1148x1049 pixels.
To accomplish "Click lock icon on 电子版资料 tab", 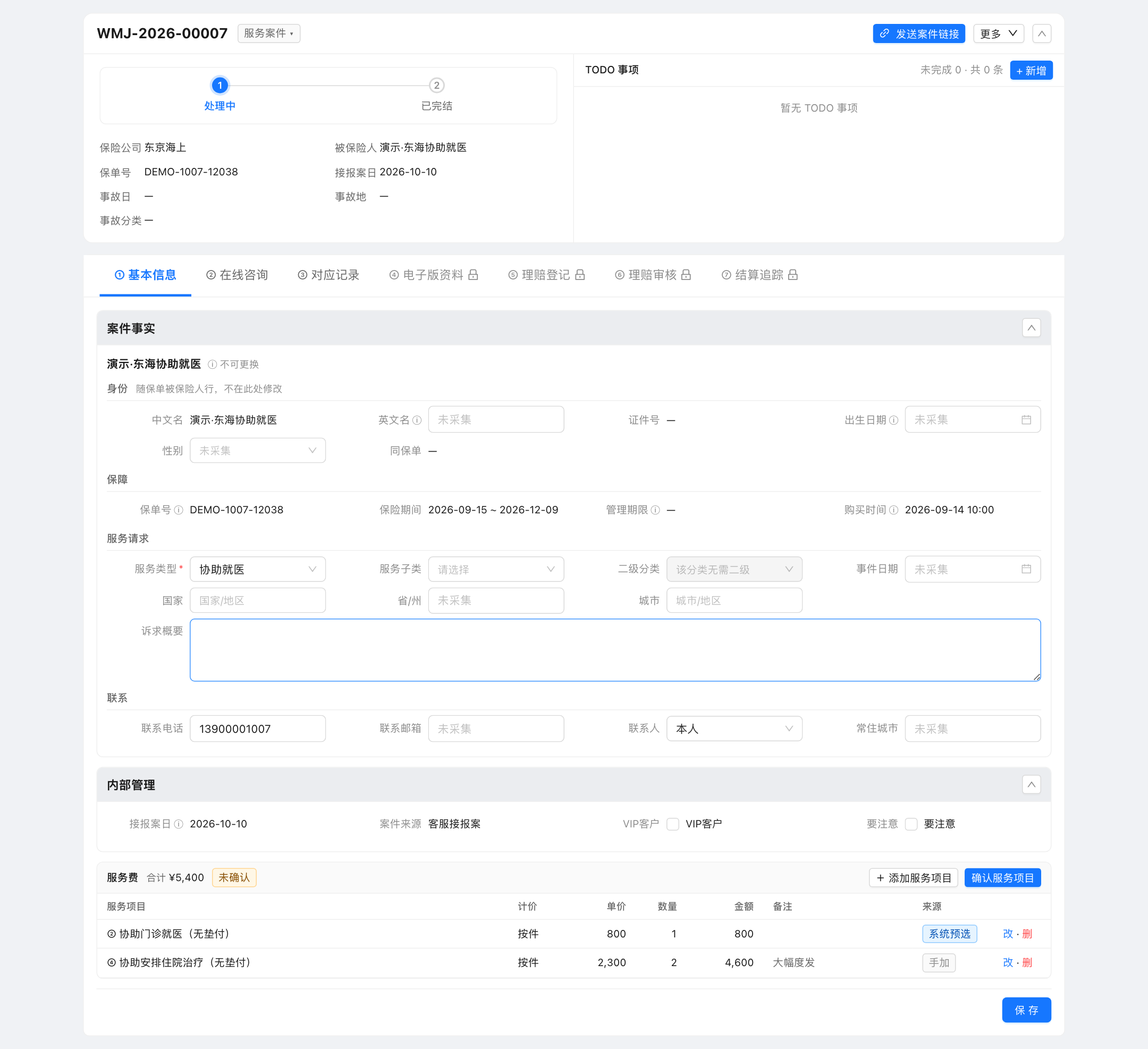I will [473, 275].
